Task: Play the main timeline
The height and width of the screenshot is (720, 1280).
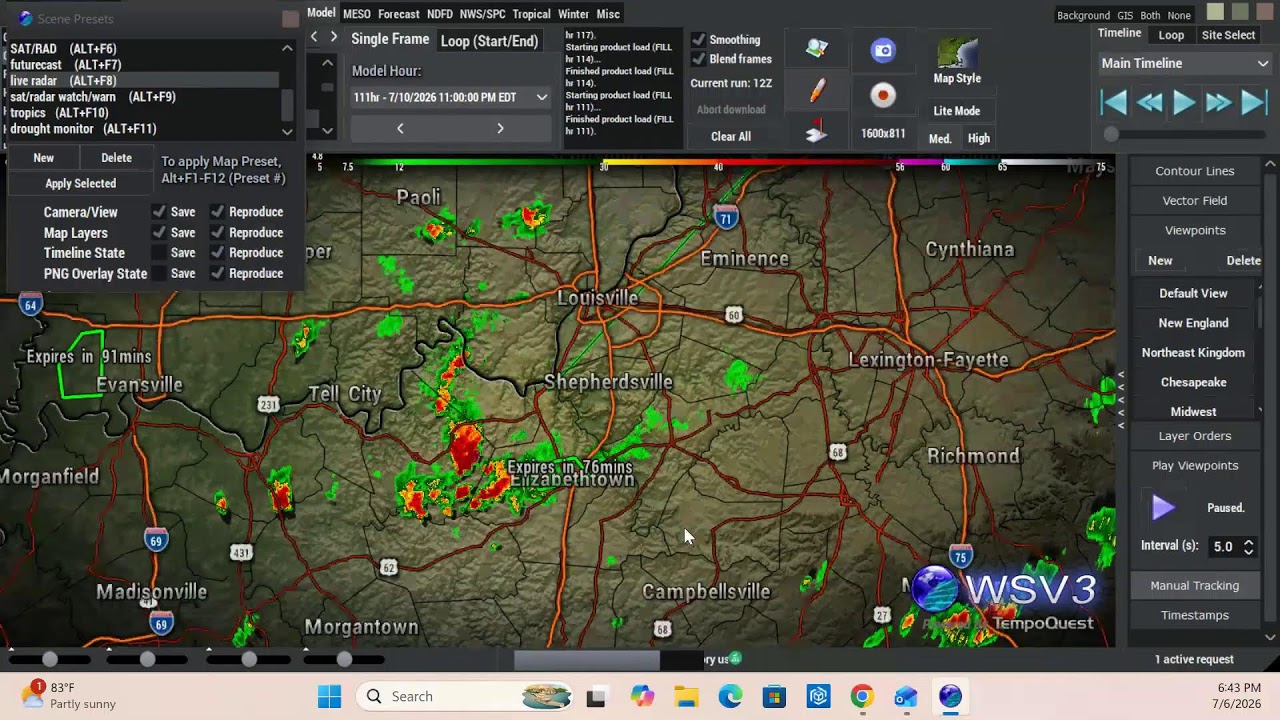Action: pos(1184,102)
